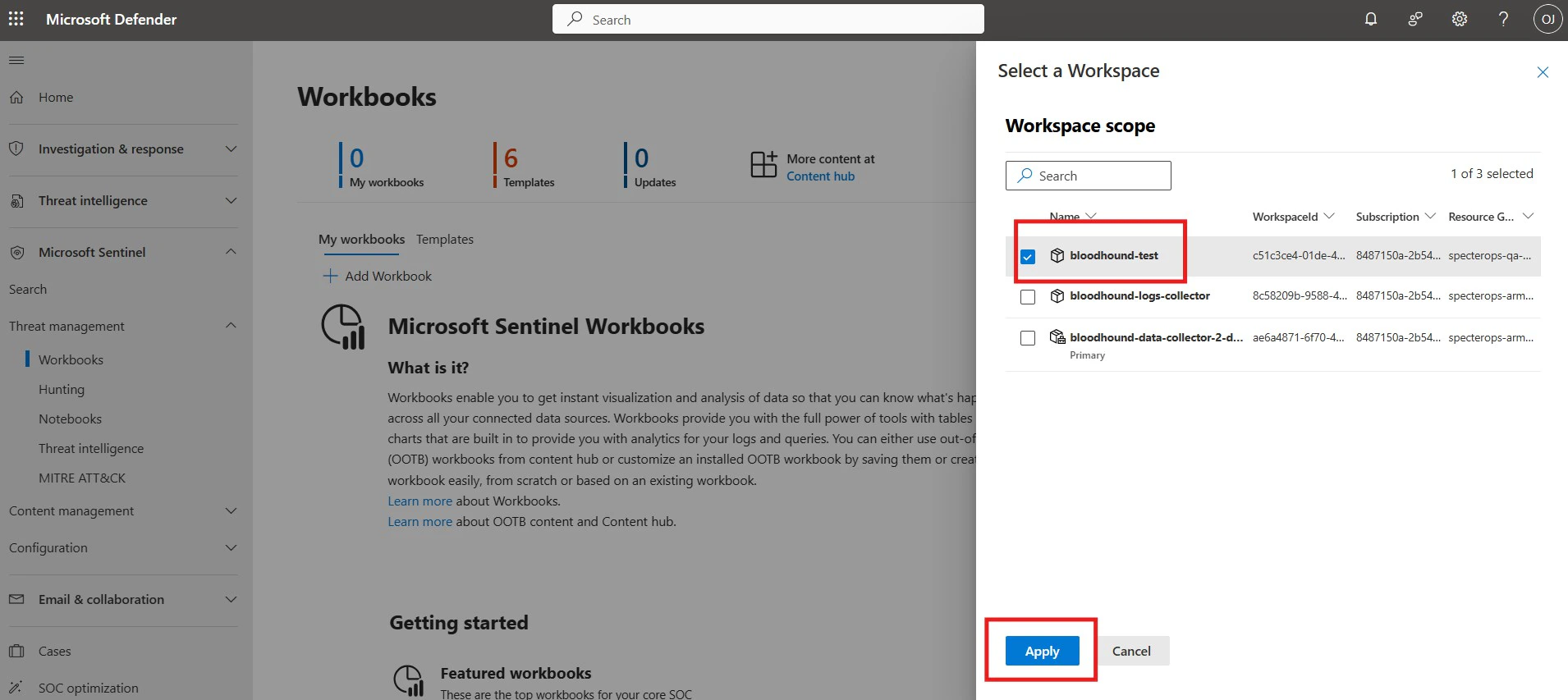
Task: Click the Microsoft Sentinel icon
Action: pyautogui.click(x=16, y=252)
